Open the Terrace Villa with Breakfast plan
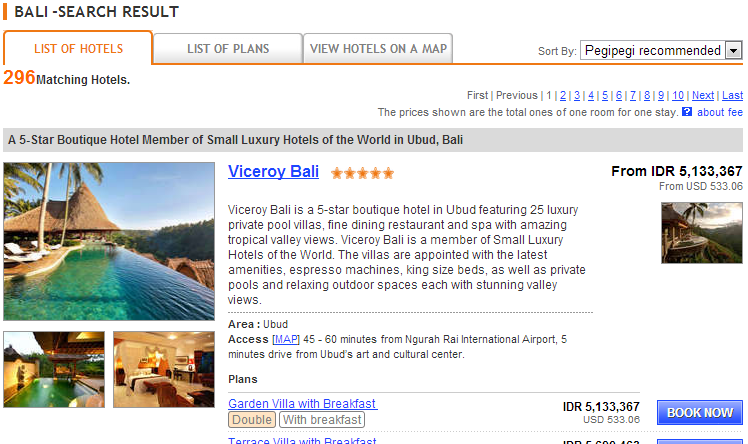Screen dimensions: 748x444 point(302,440)
